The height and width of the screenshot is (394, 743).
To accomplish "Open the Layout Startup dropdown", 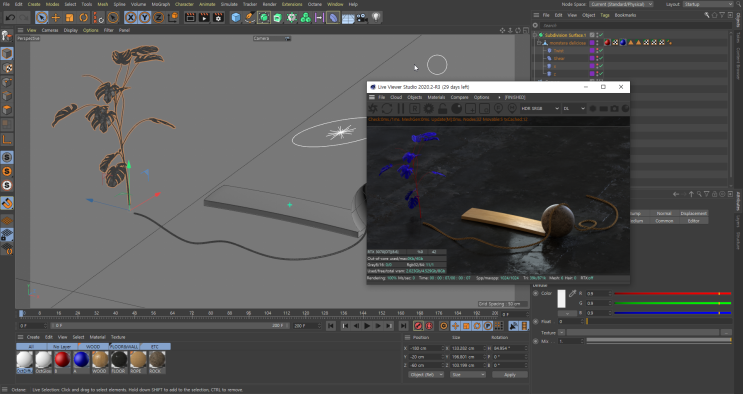I will pos(708,4).
